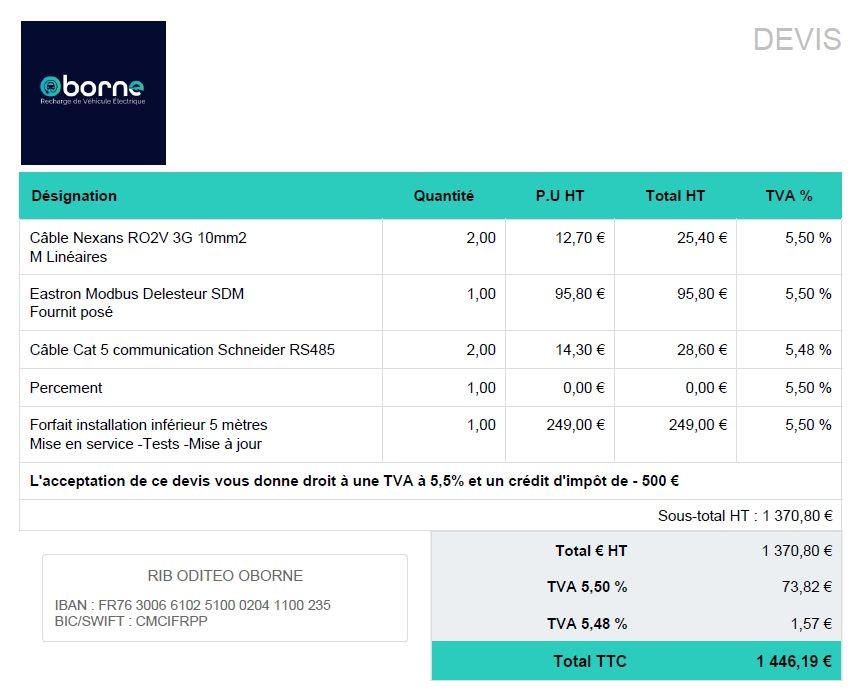The width and height of the screenshot is (855, 692).
Task: Select the Total HT column header
Action: pyautogui.click(x=675, y=196)
